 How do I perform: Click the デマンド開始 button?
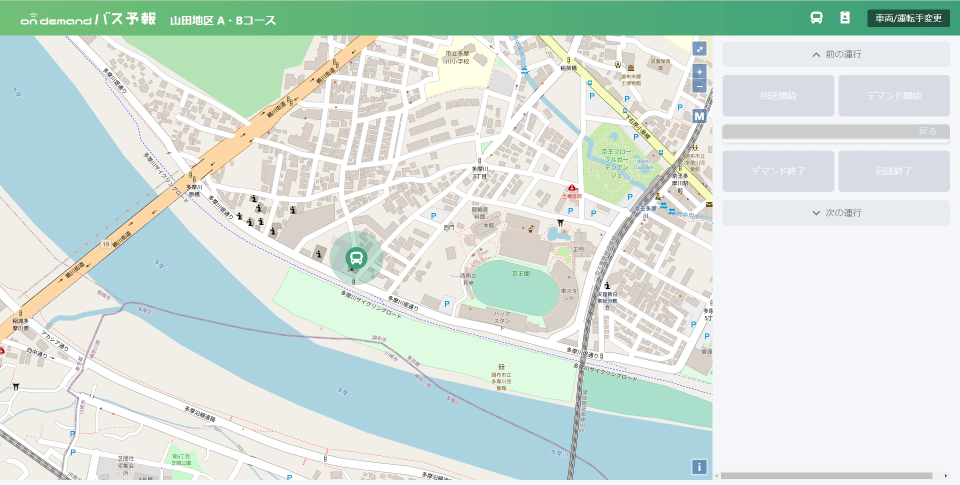click(x=894, y=96)
